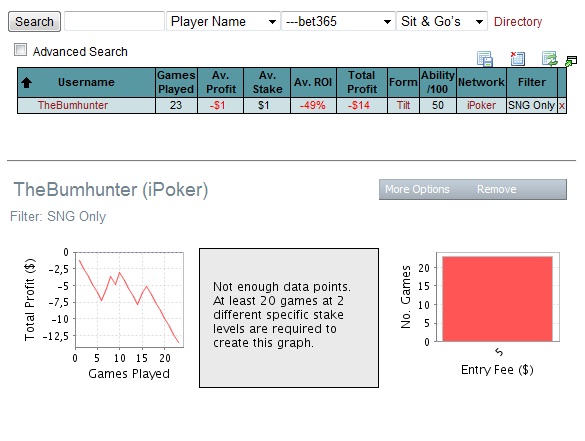Open the bet365 network dropdown
Viewport: 585px width, 441px height.
point(338,21)
